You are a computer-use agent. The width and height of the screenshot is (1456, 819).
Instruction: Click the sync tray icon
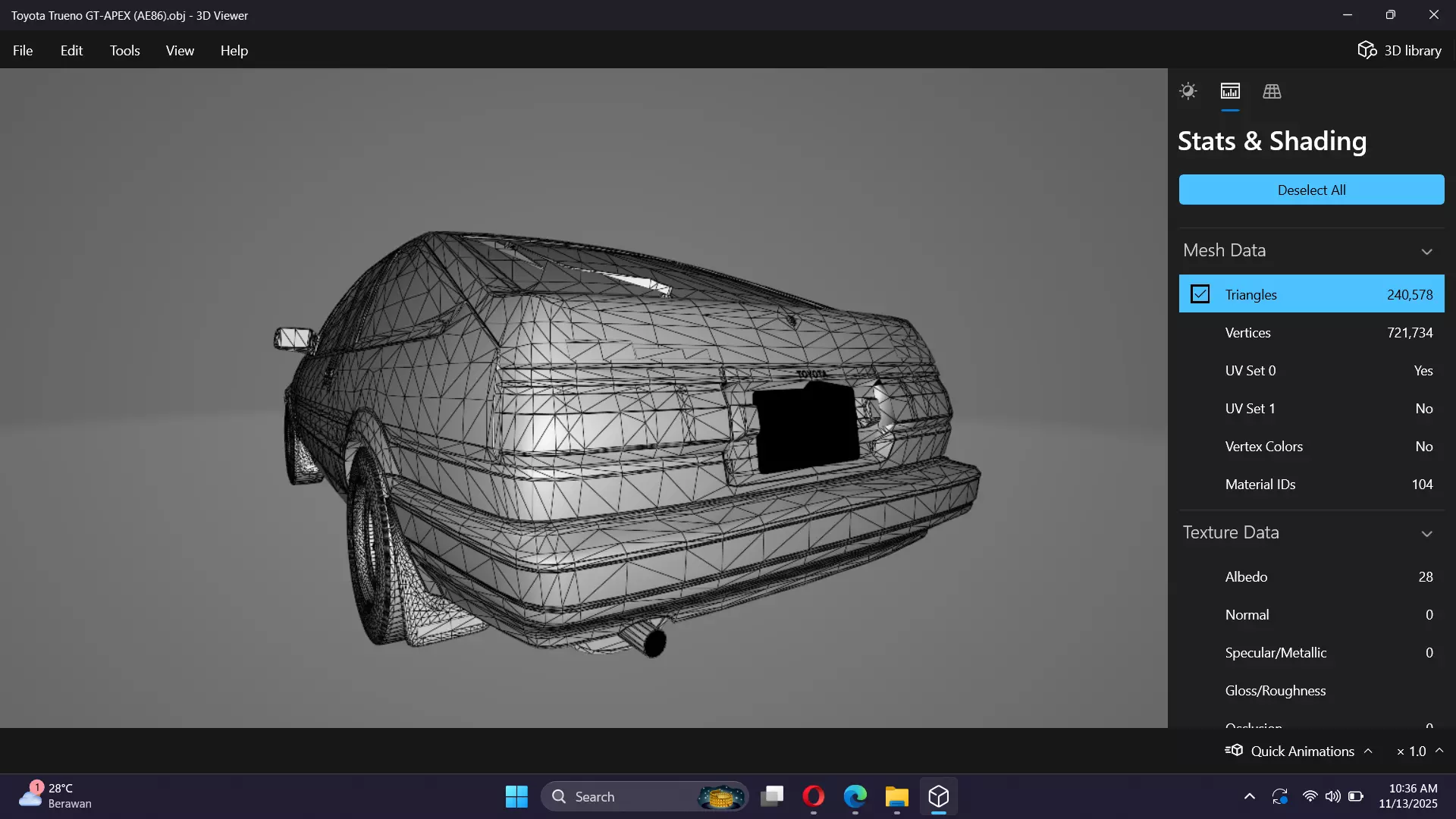(1280, 796)
